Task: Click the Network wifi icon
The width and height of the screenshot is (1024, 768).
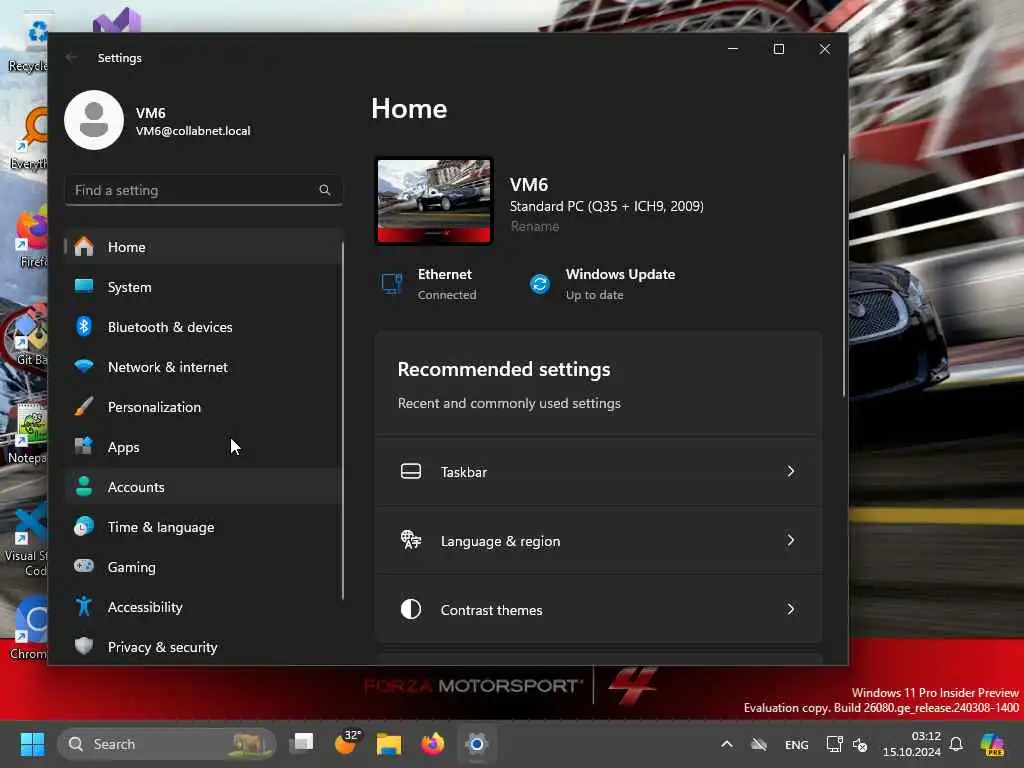Action: click(x=84, y=366)
